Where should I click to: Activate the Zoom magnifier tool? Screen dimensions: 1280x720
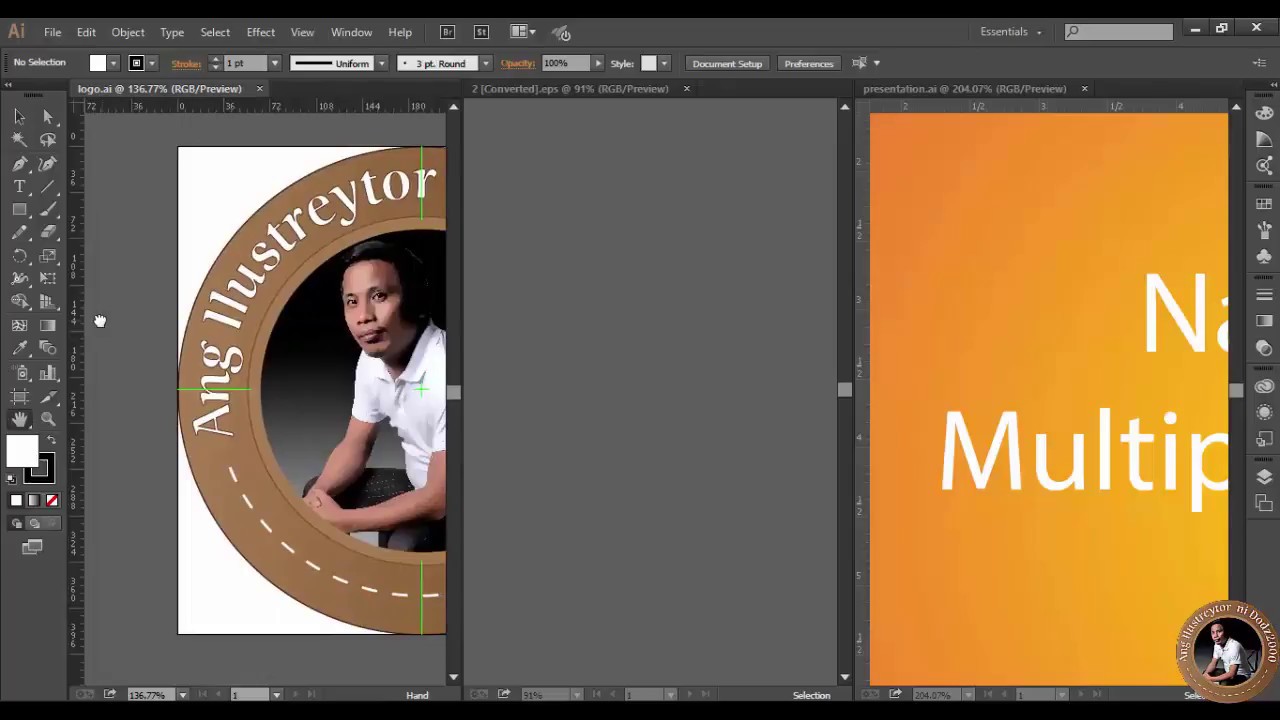pos(48,420)
